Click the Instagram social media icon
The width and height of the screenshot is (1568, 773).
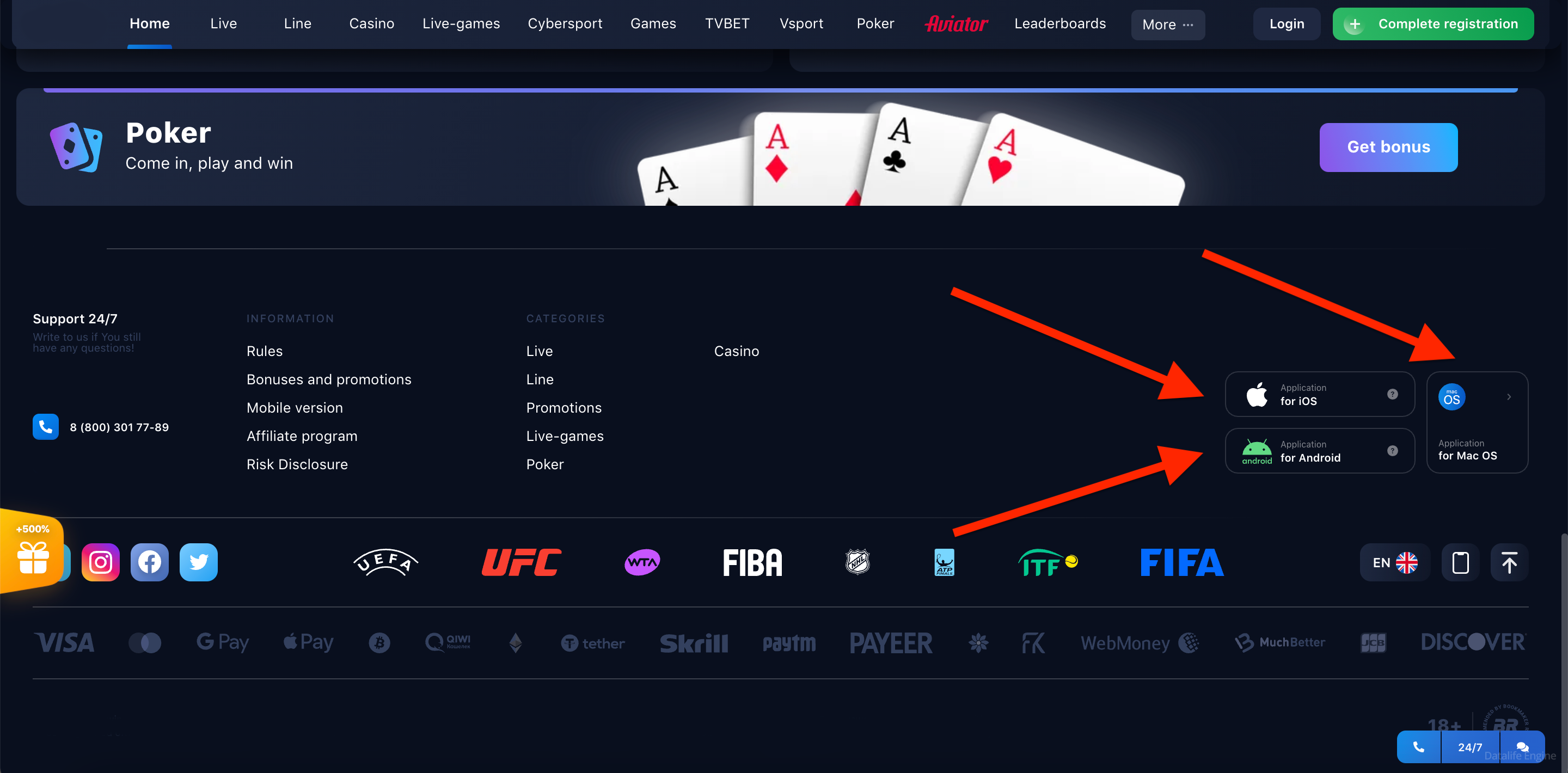(x=100, y=562)
